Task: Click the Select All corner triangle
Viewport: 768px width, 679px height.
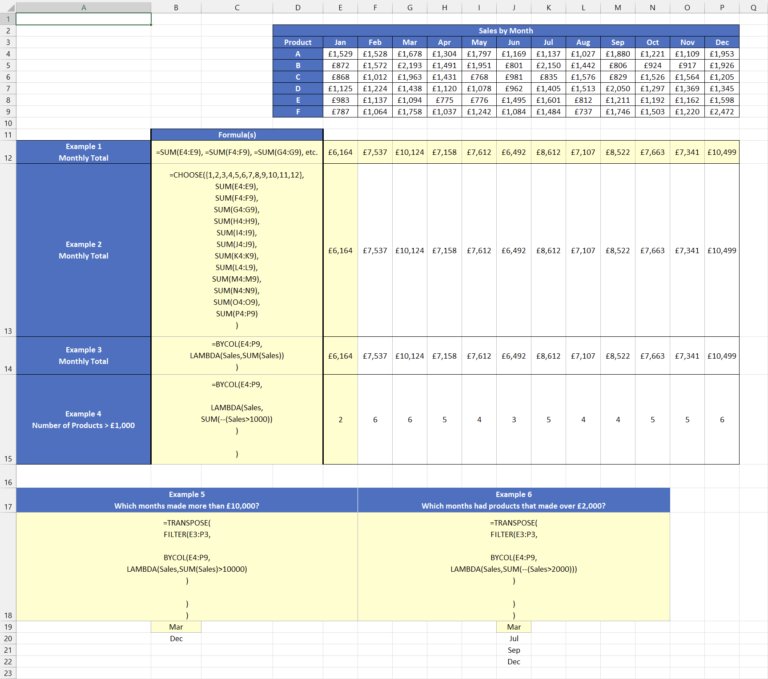Action: click(7, 7)
